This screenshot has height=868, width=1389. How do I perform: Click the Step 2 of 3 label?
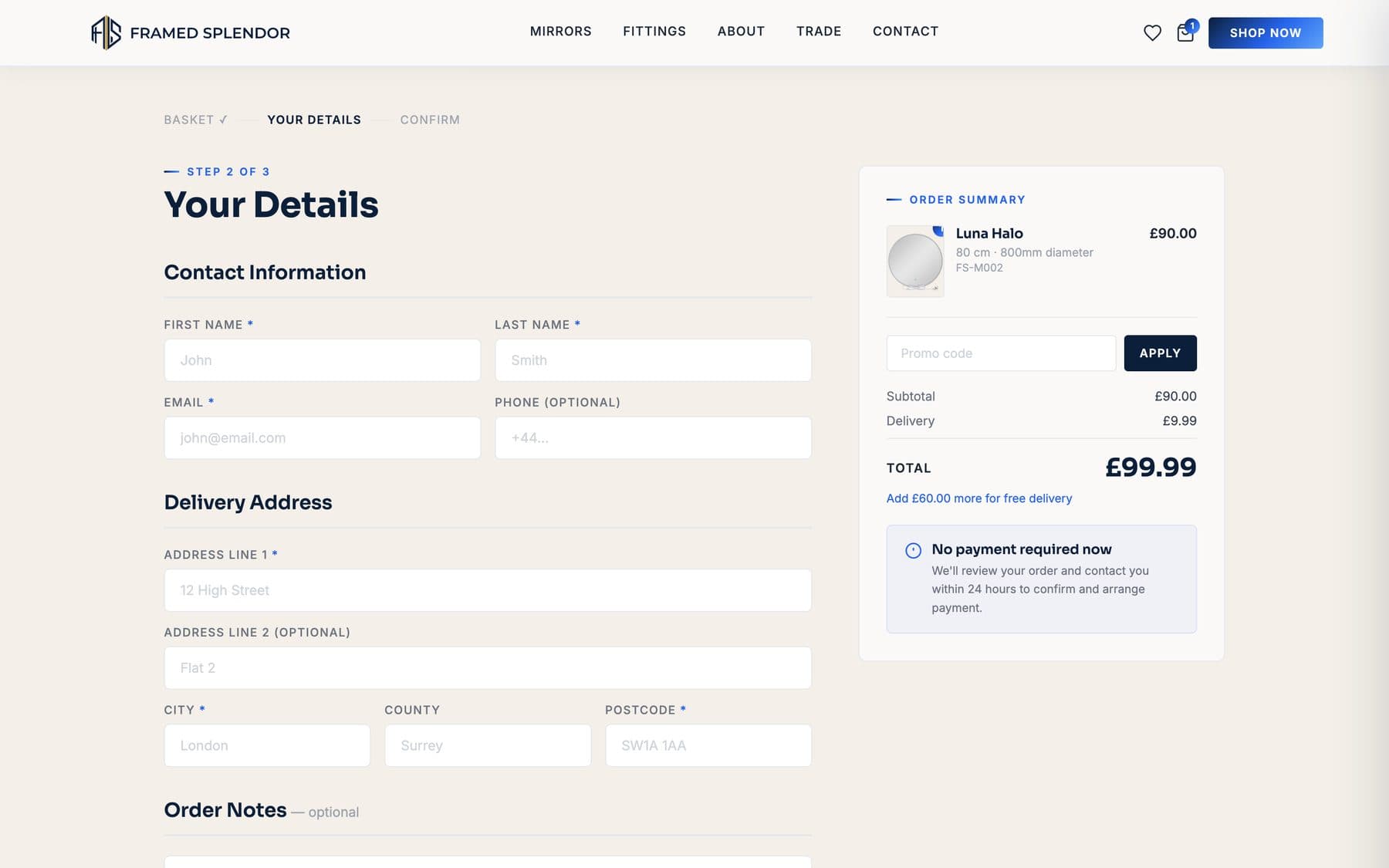pos(228,171)
